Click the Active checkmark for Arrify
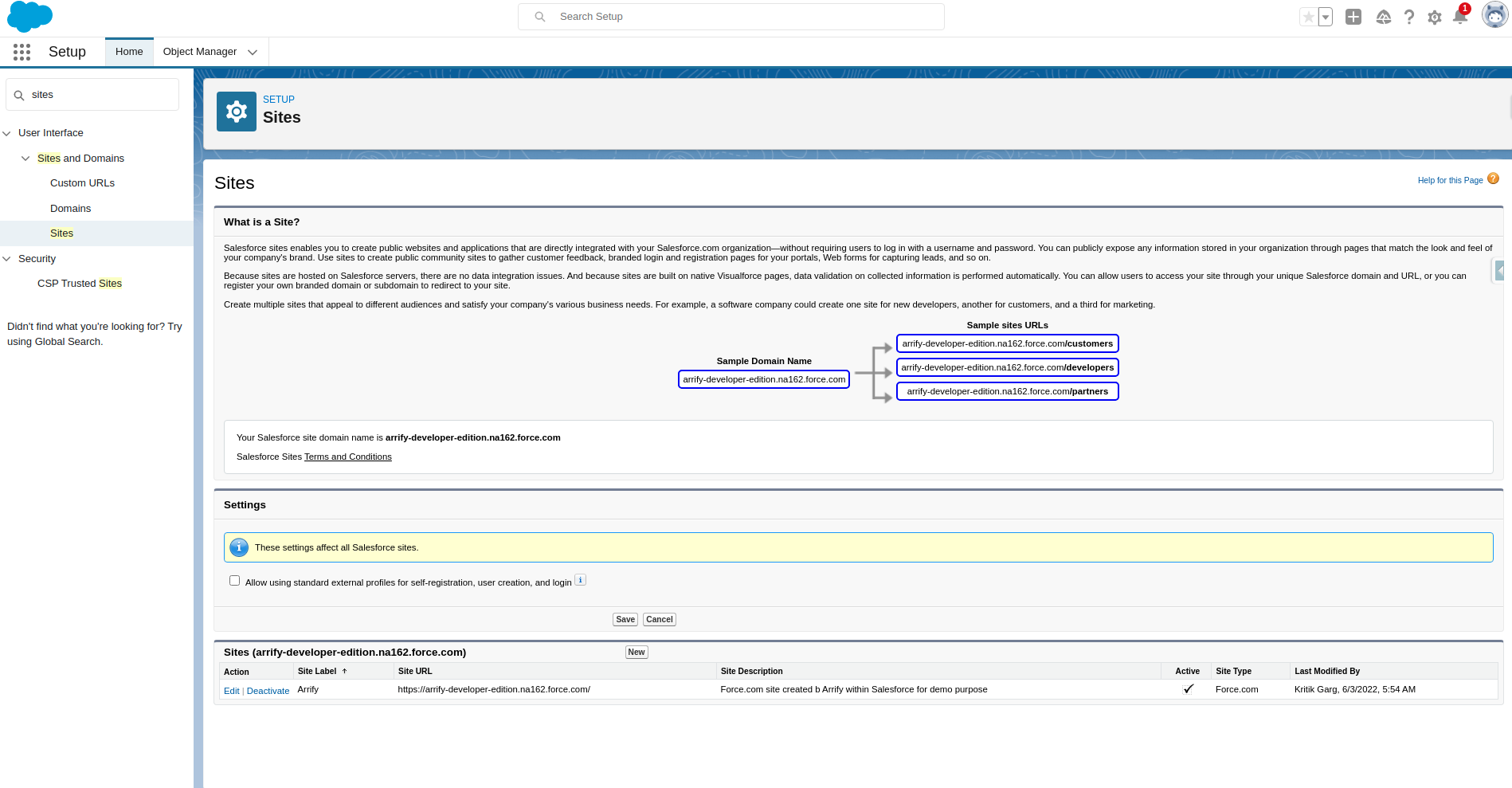 point(1189,689)
